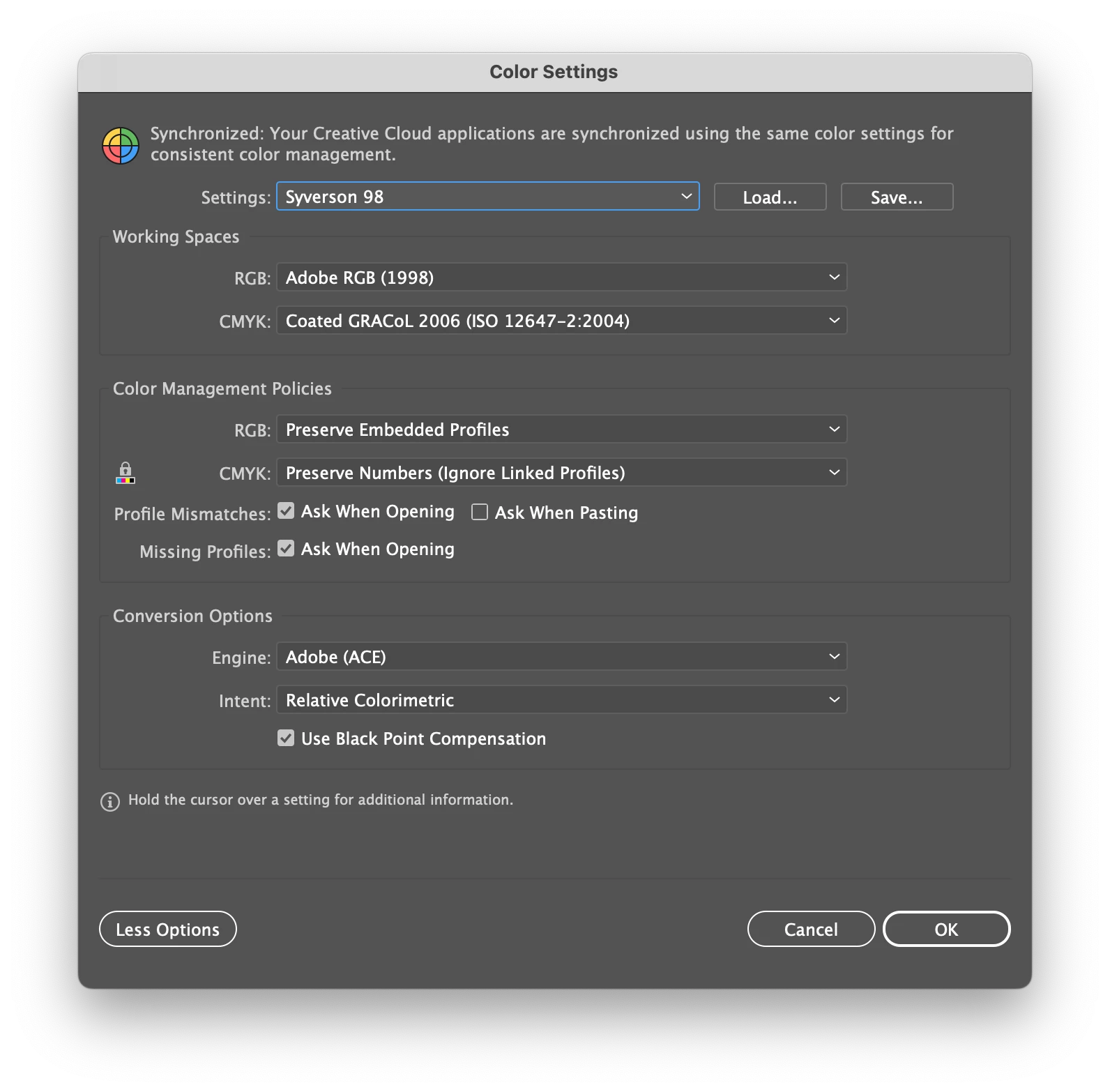
Task: Click the color sync wheel icon
Action: tap(121, 146)
